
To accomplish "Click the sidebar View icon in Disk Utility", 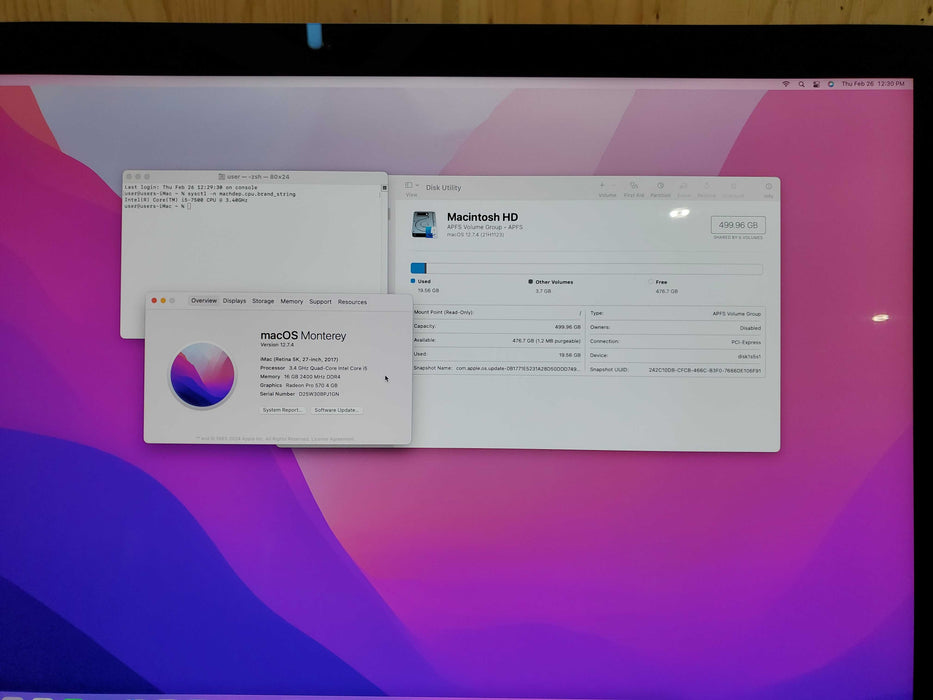I will [x=406, y=185].
